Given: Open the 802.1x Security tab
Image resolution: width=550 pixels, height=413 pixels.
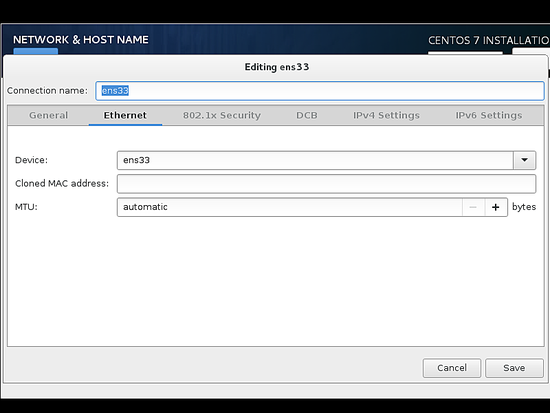Looking at the screenshot, I should click(222, 115).
